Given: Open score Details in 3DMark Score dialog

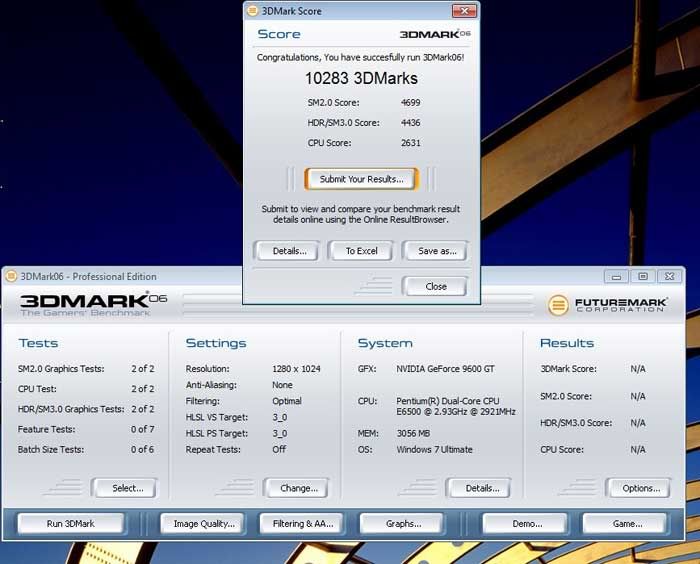Looking at the screenshot, I should [x=287, y=251].
